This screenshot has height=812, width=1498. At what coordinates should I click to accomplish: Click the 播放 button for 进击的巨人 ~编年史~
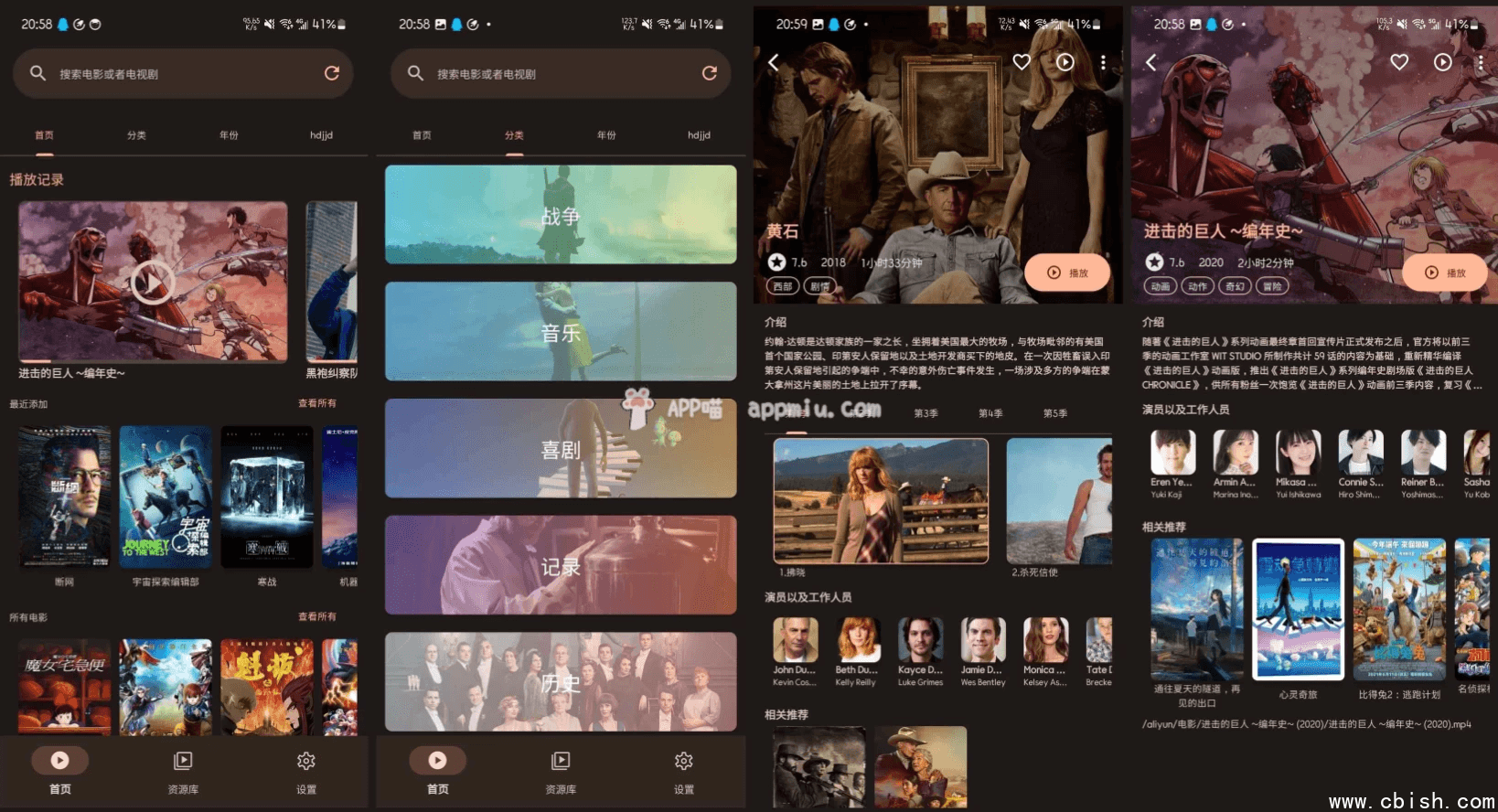point(1445,272)
